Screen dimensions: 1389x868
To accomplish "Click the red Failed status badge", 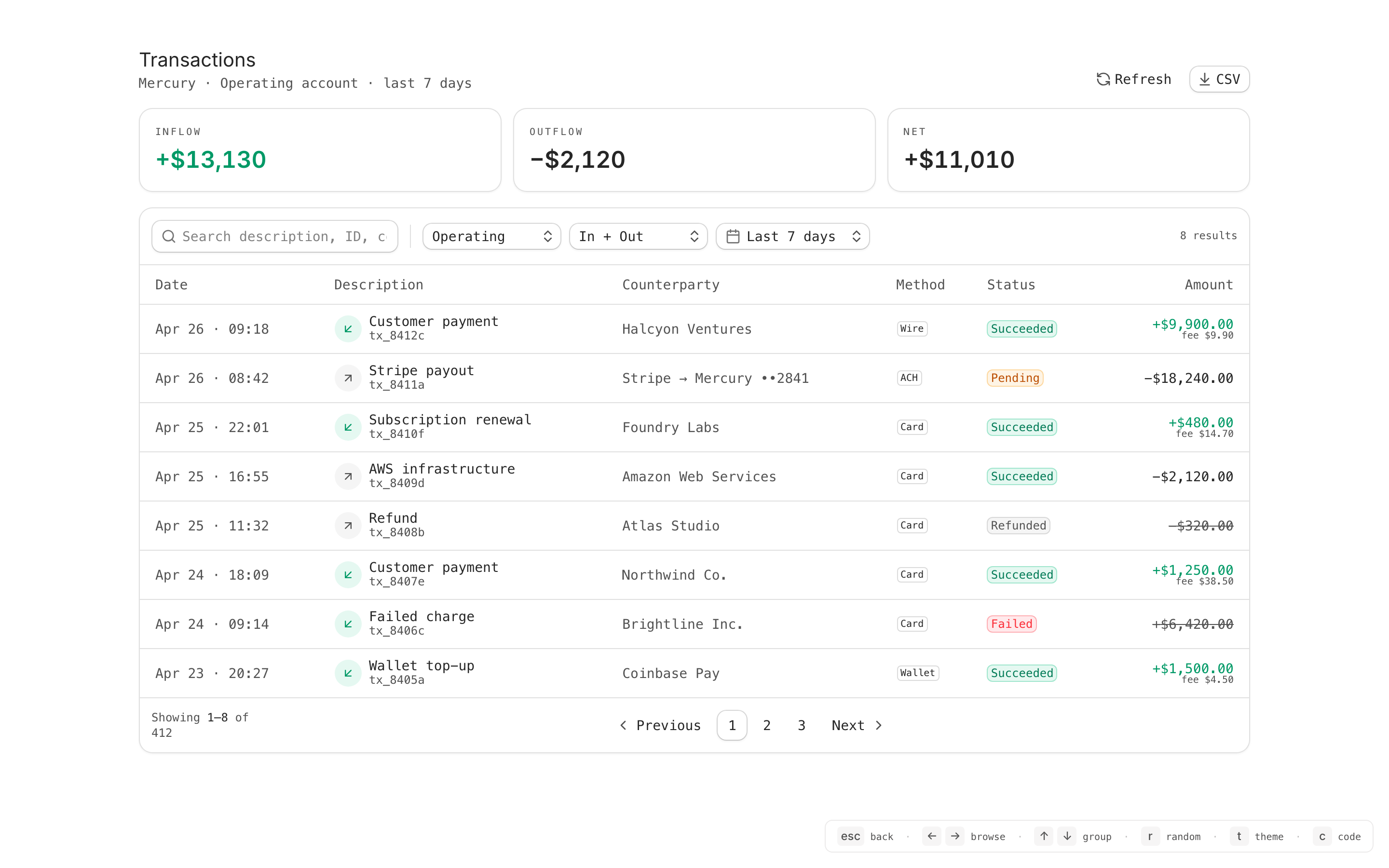I will pos(1011,624).
